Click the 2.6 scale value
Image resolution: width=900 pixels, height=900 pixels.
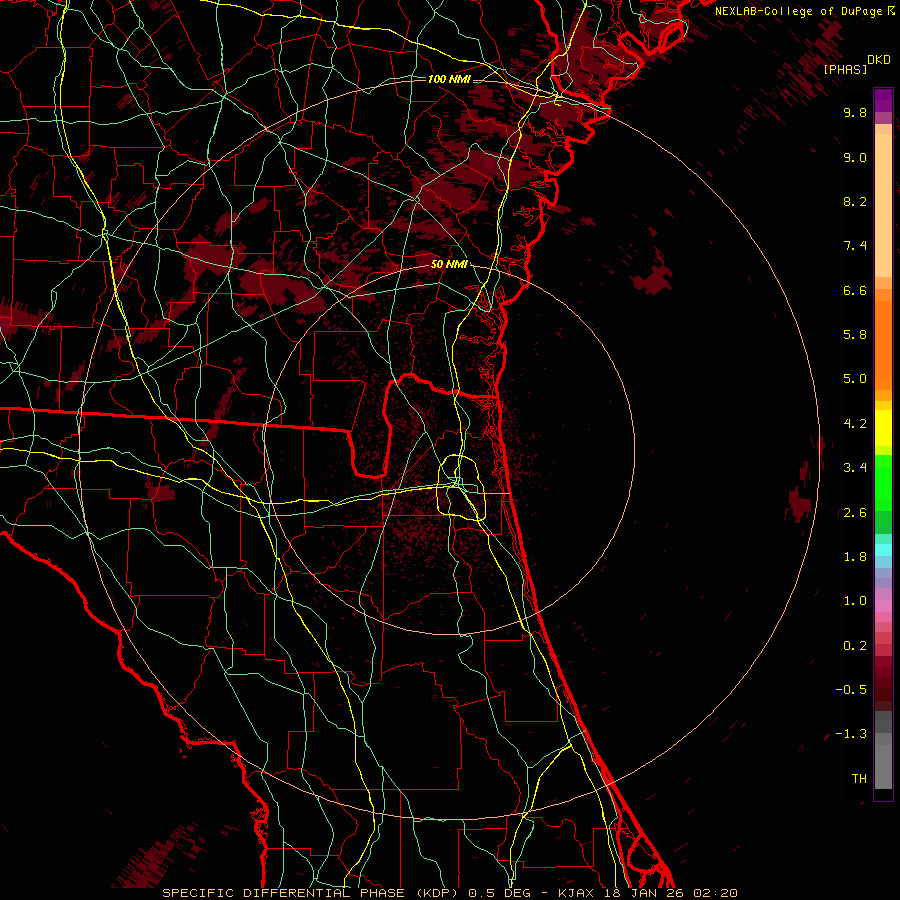pyautogui.click(x=855, y=513)
